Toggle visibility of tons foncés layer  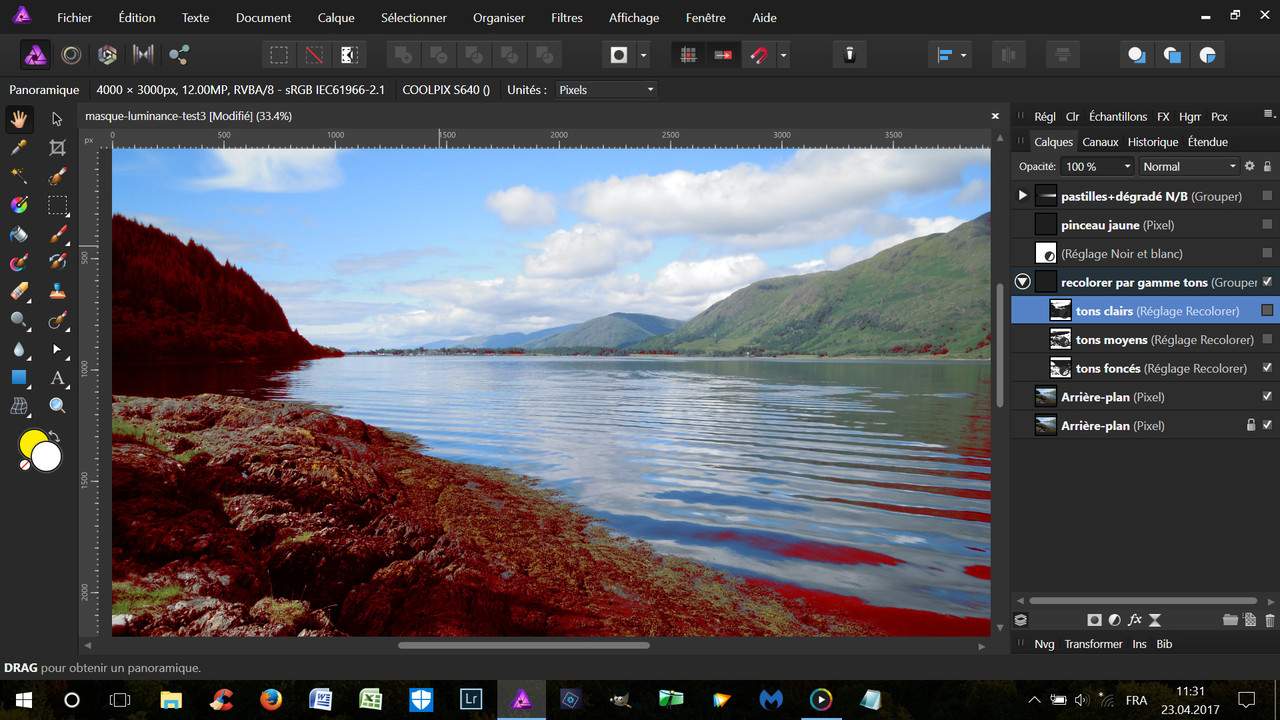1267,368
